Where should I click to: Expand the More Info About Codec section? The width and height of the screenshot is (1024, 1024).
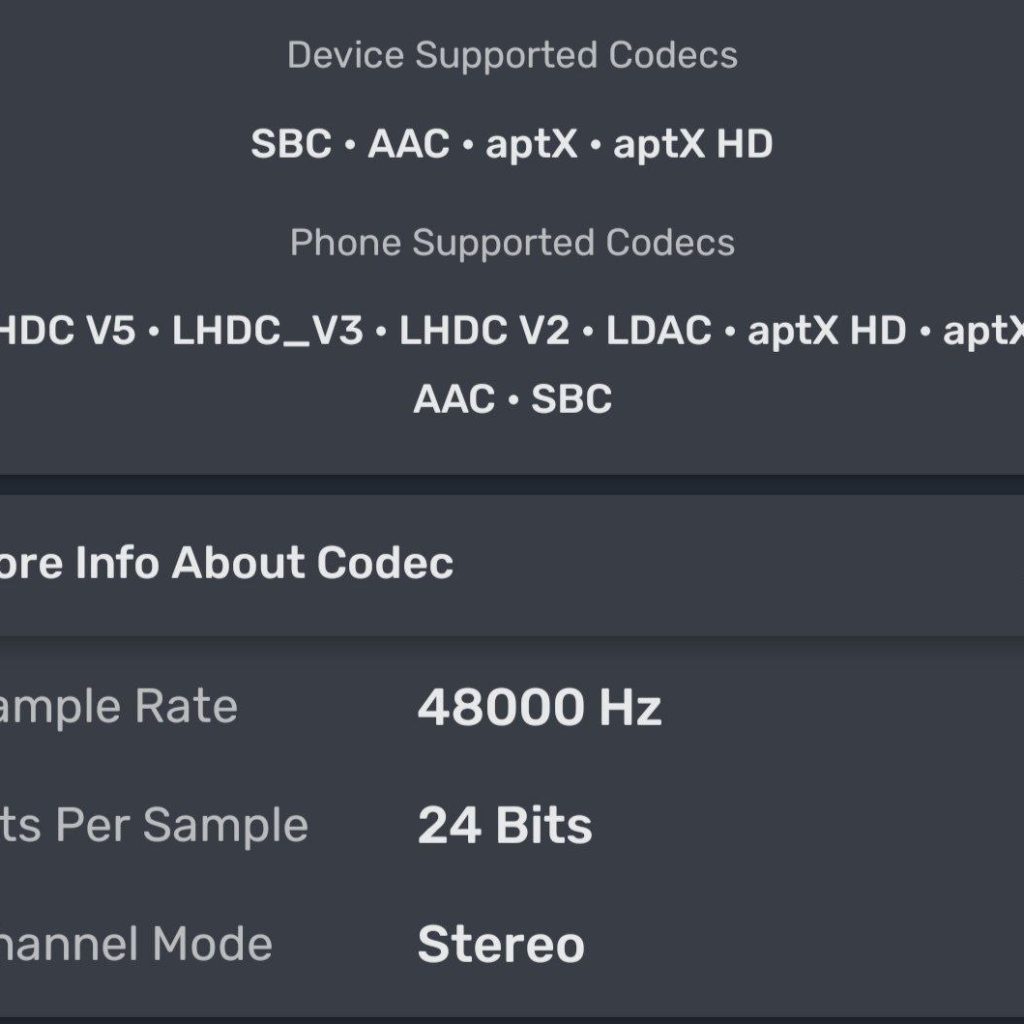coord(225,564)
